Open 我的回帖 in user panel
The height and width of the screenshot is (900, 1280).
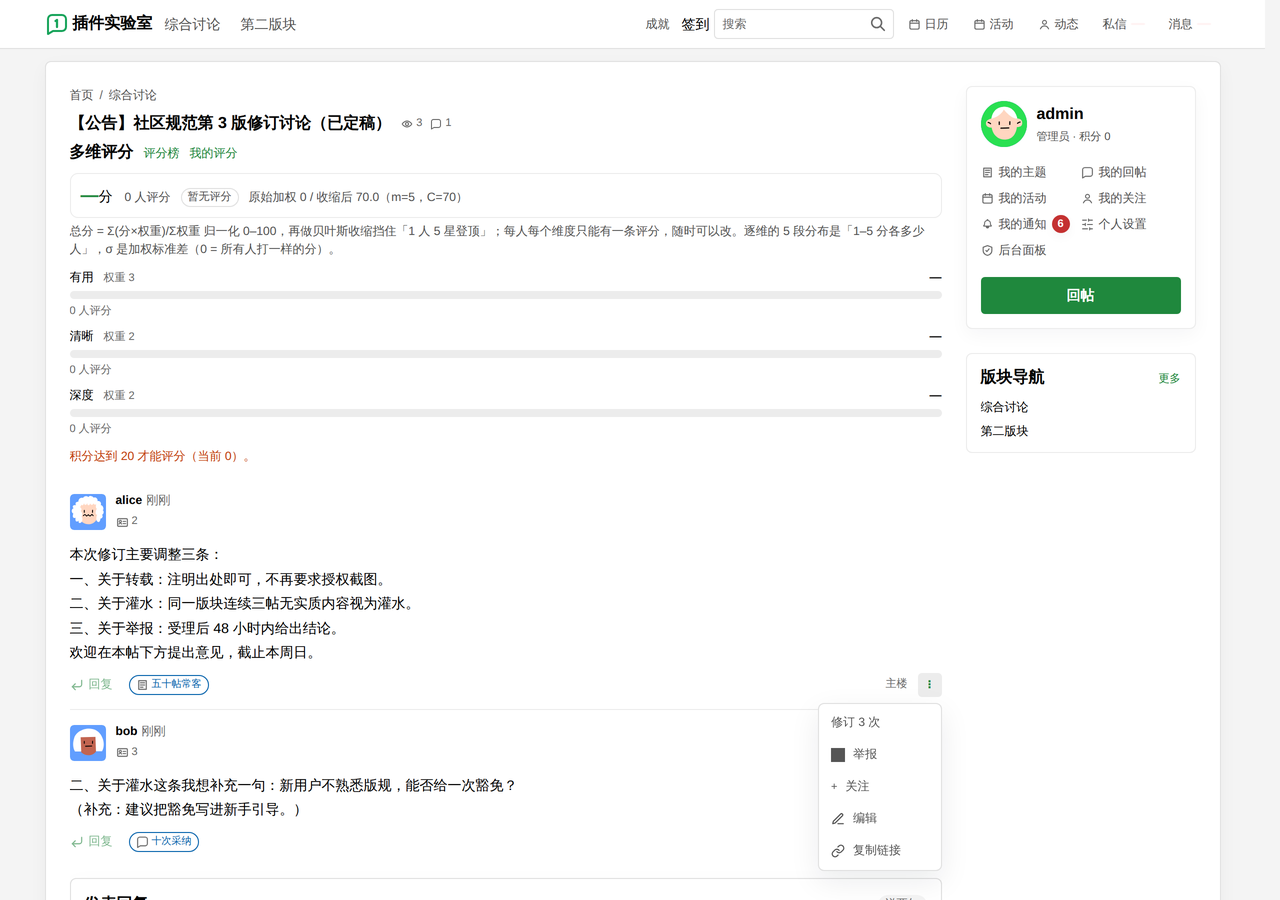click(1114, 172)
